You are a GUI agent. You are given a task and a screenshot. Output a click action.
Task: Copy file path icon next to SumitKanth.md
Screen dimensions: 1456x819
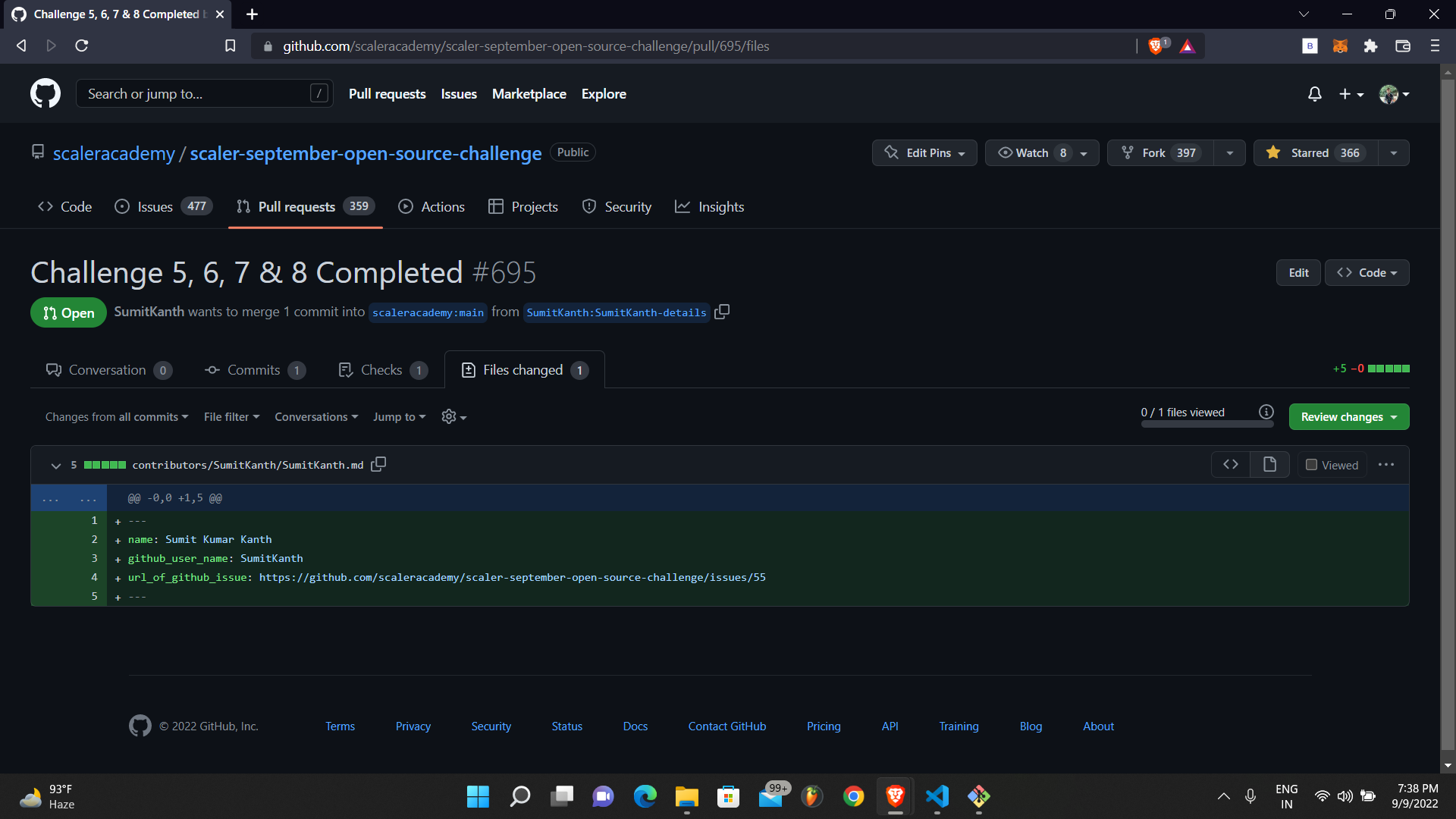tap(378, 464)
